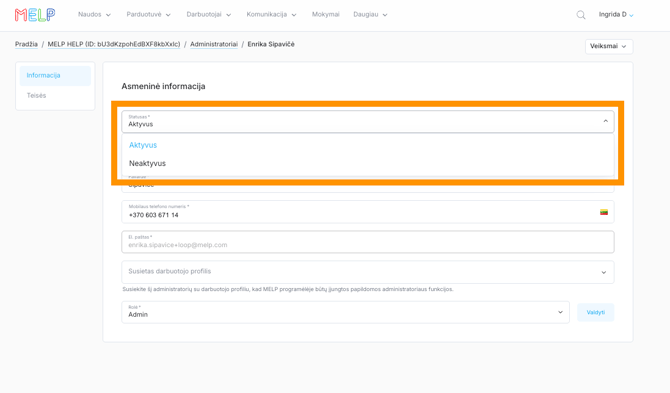Open MELP HELP breadcrumb link
The width and height of the screenshot is (670, 393).
[114, 44]
